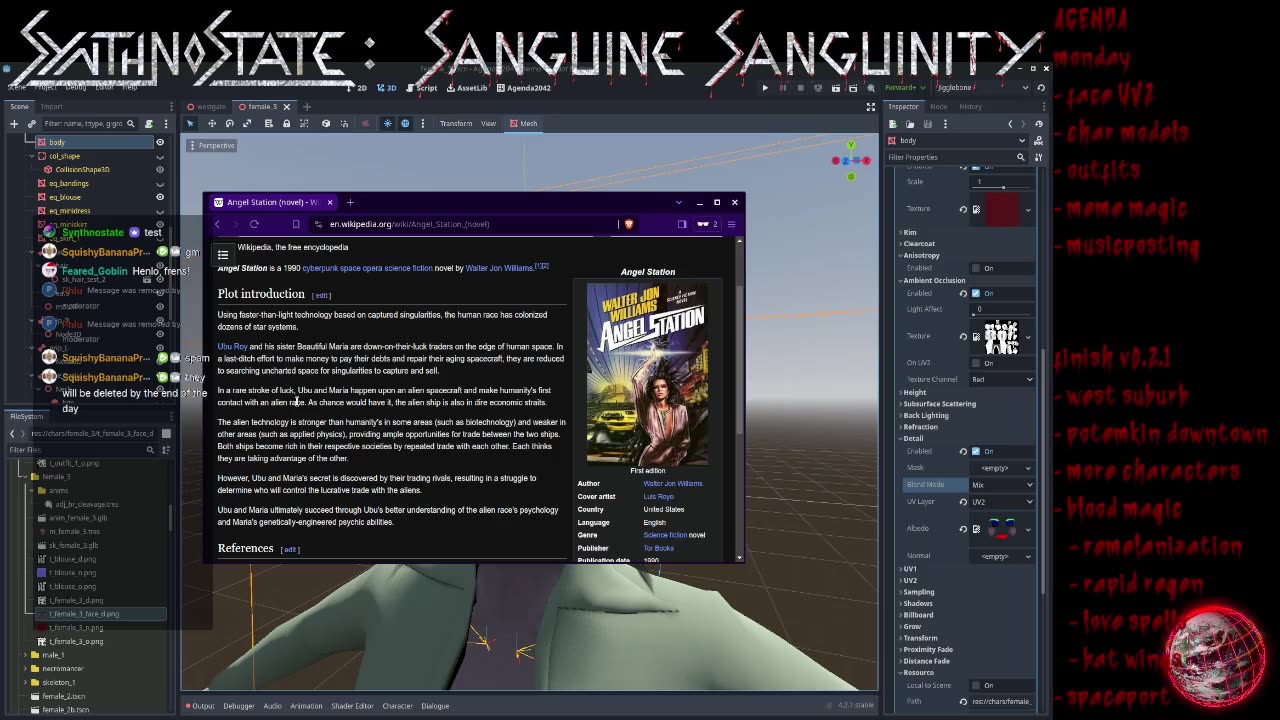Revert the Detail Albedo texture property
The image size is (1280, 720).
pos(963,529)
